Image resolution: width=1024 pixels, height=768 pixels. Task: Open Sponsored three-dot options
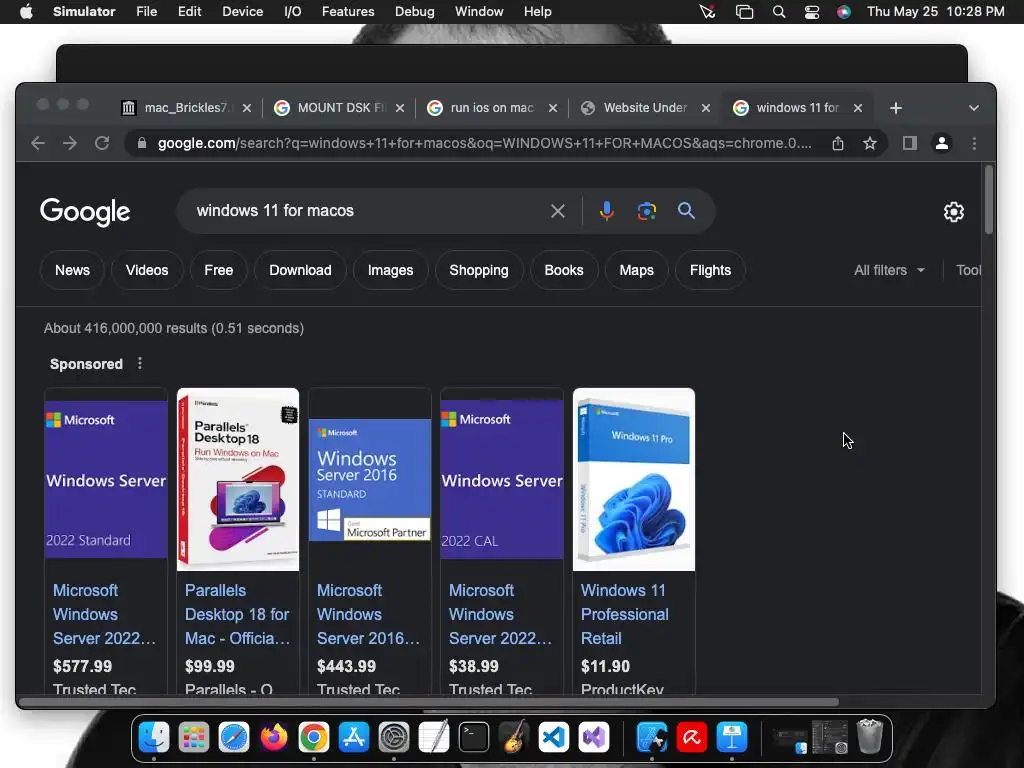140,363
